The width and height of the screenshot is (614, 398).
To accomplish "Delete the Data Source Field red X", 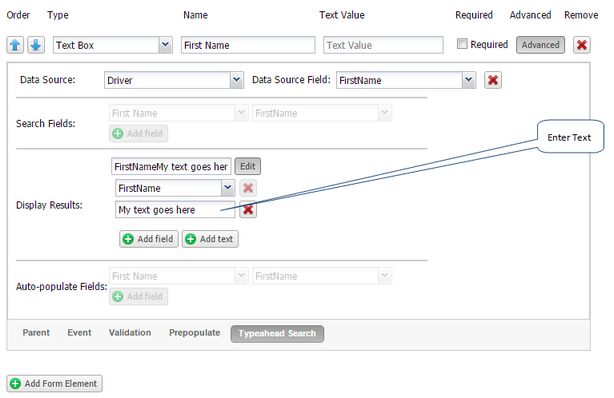I will 493,80.
